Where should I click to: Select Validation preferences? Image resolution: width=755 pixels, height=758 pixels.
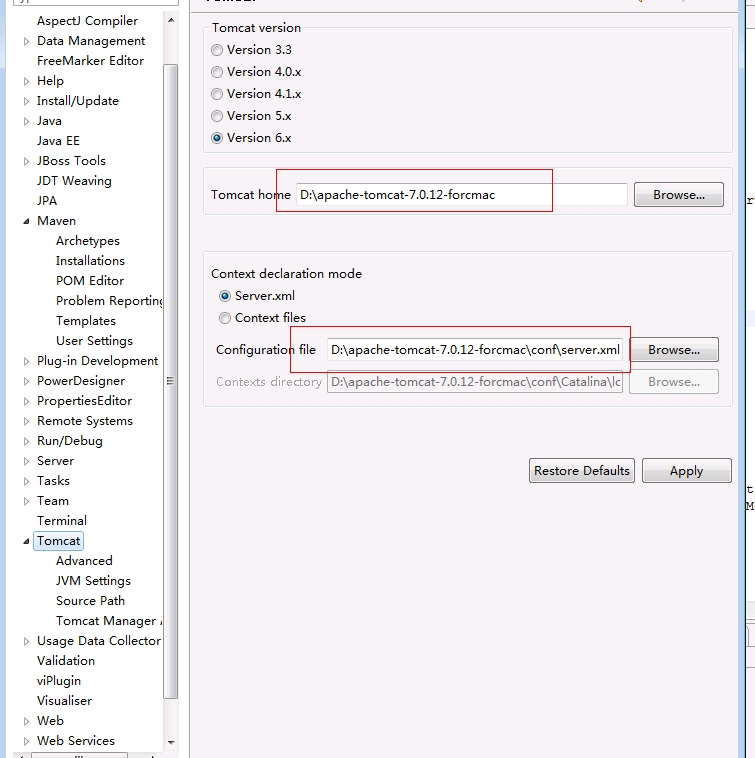point(66,661)
